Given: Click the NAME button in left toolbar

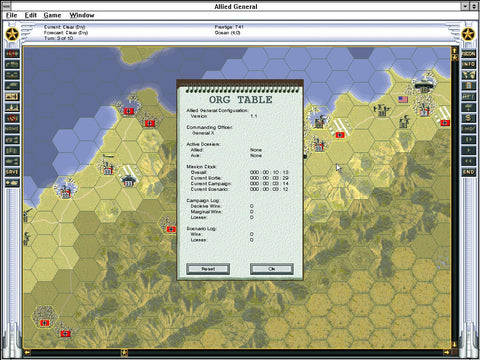Looking at the screenshot, I should point(12,129).
